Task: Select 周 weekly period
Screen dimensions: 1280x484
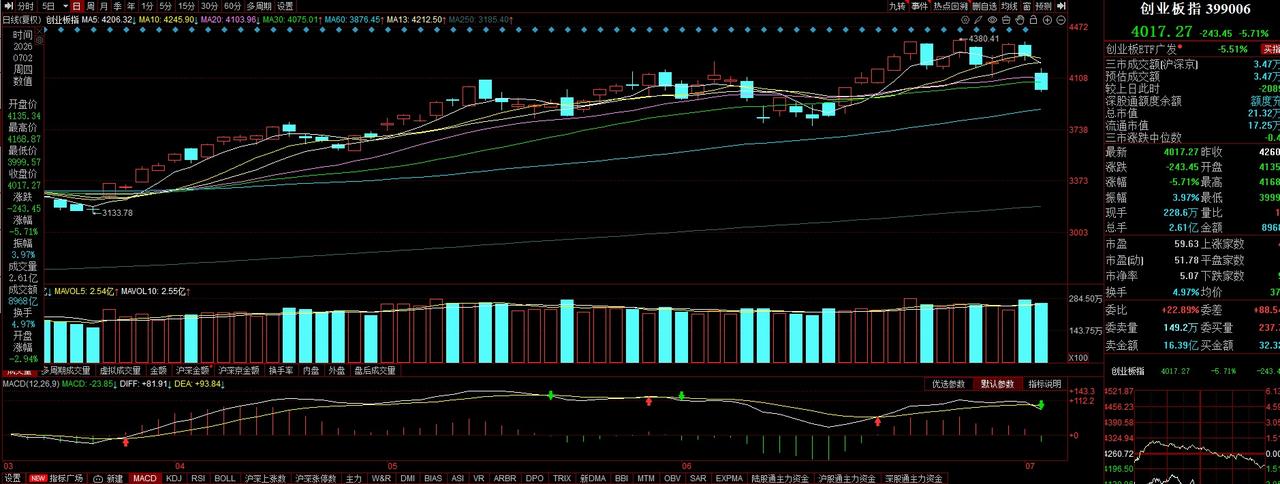Action: pos(90,6)
